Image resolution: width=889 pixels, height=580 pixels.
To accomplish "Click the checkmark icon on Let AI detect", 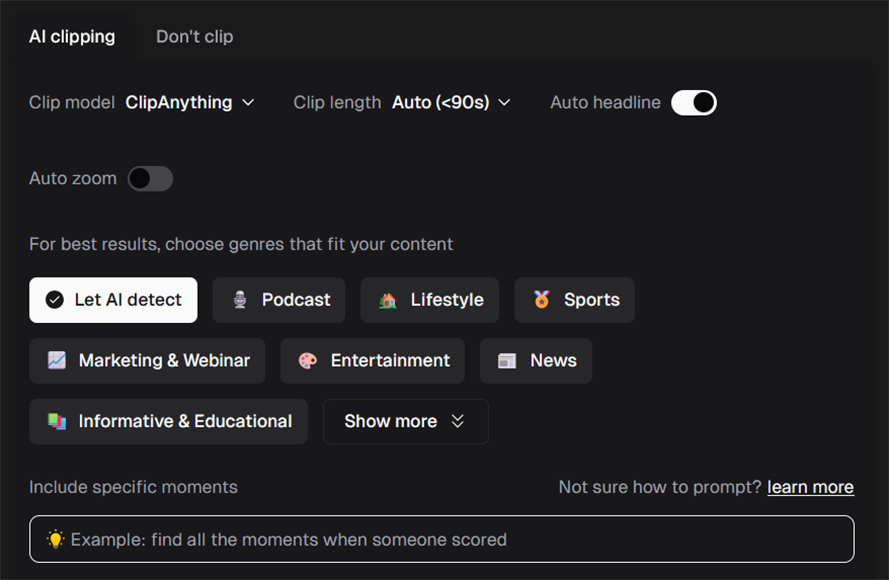I will (54, 300).
